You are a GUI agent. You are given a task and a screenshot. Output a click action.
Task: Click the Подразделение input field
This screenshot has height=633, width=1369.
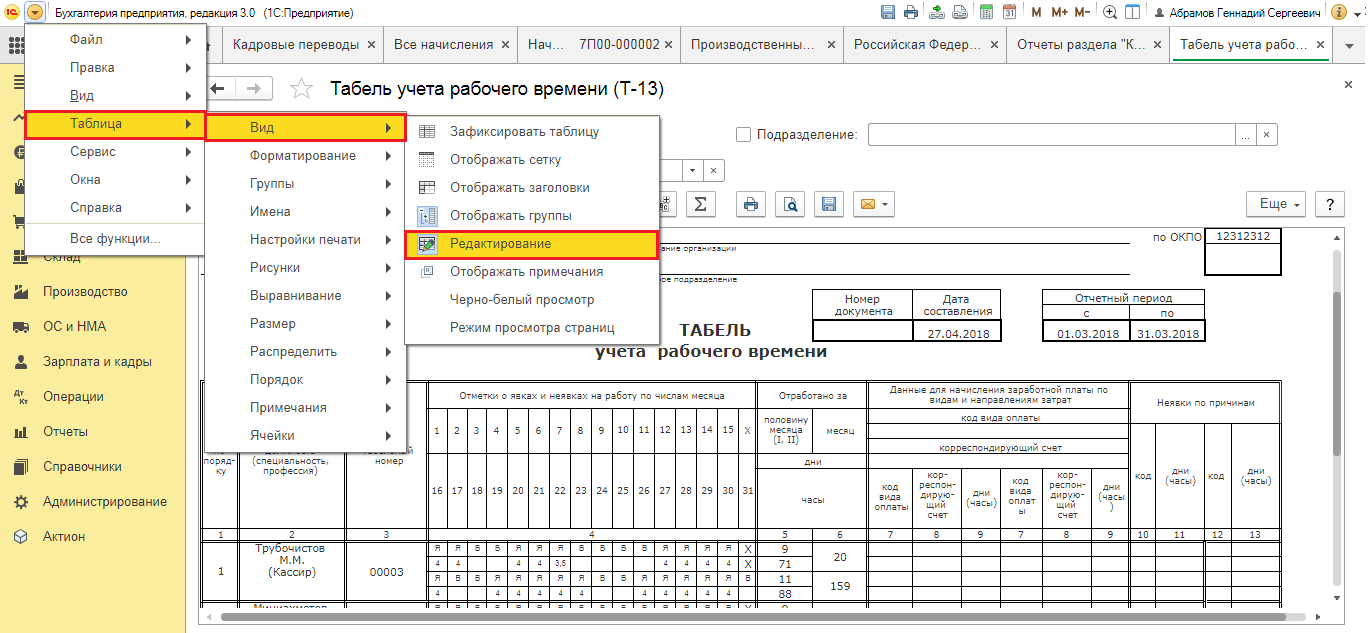(x=1052, y=135)
